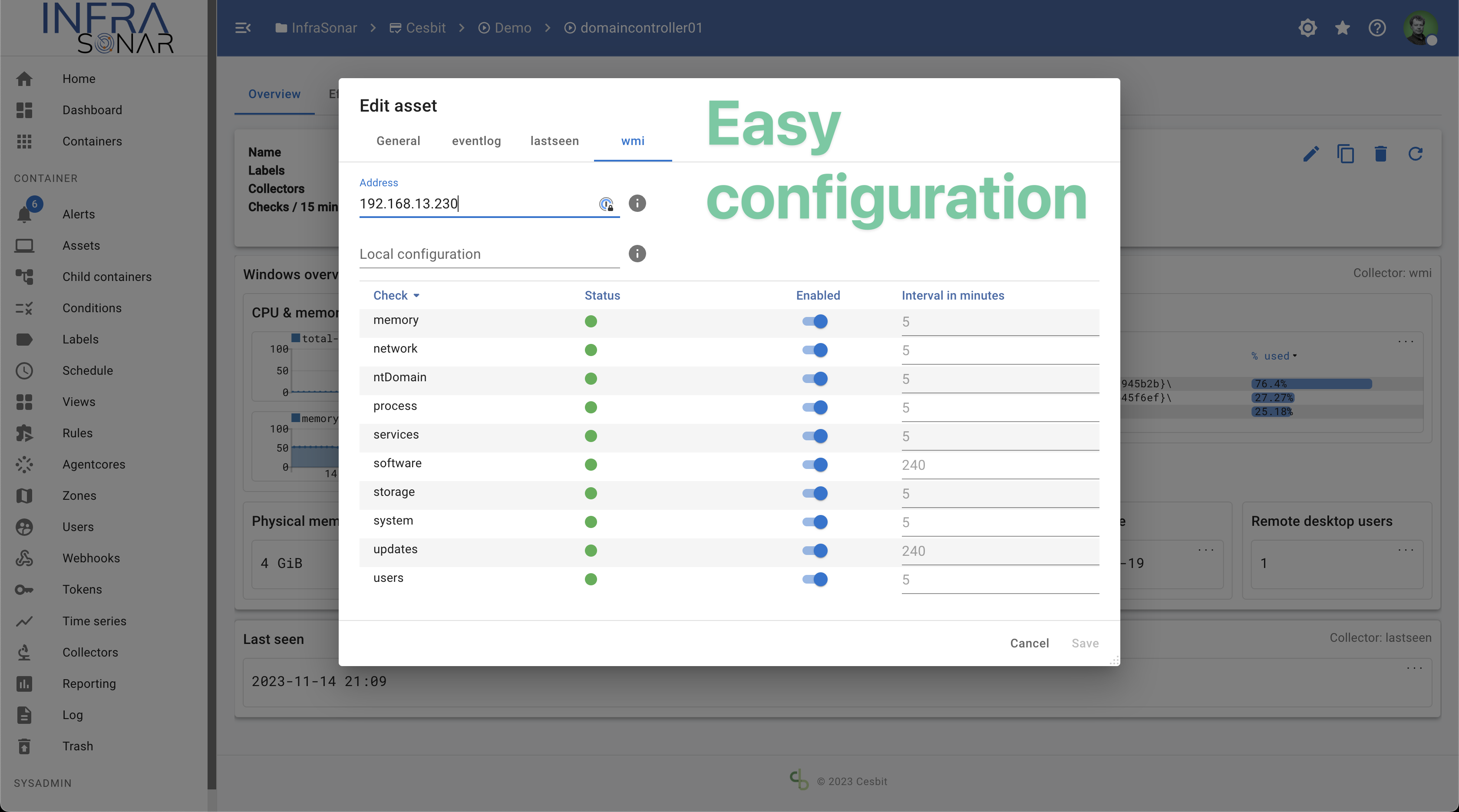Open Agentcores in sidebar
The image size is (1459, 812).
coord(93,464)
